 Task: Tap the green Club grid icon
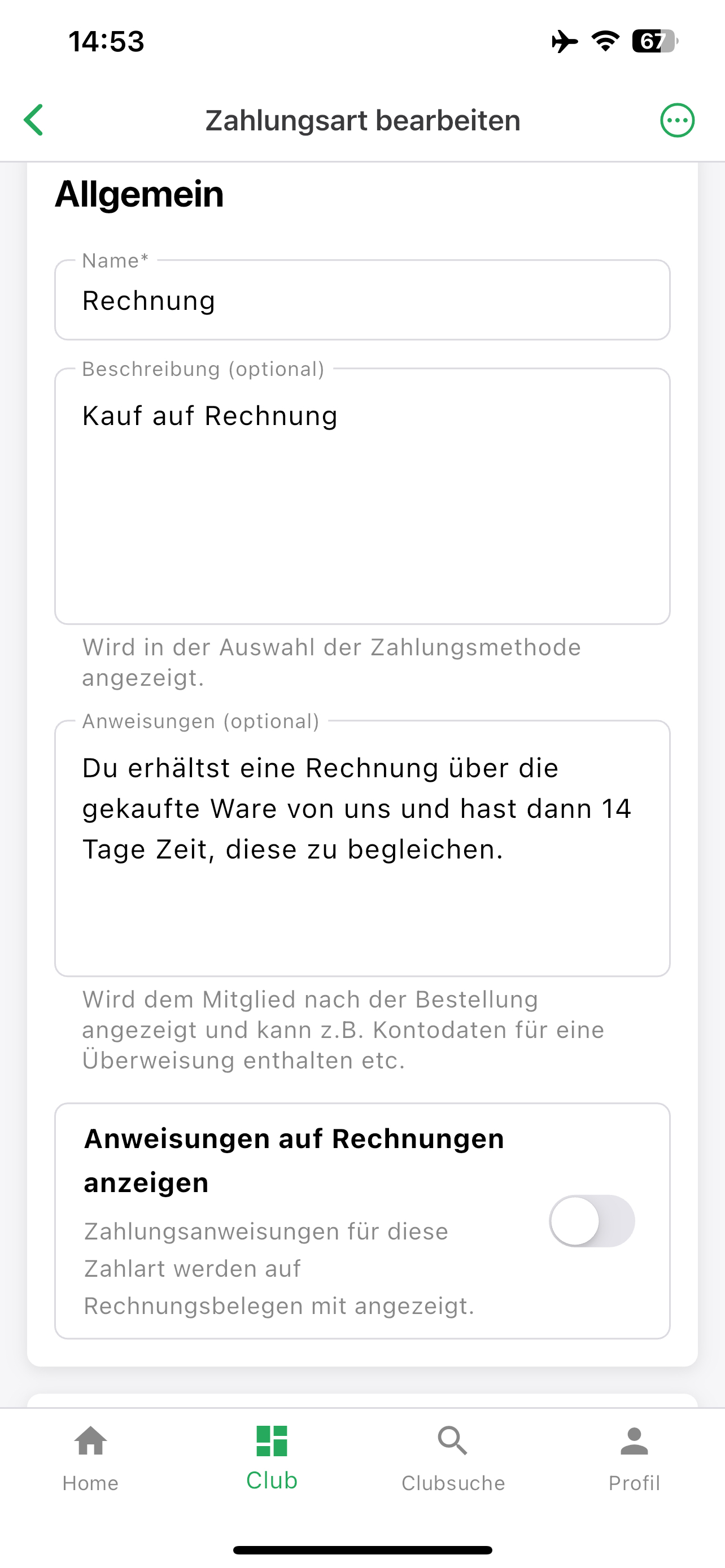pos(272,1441)
